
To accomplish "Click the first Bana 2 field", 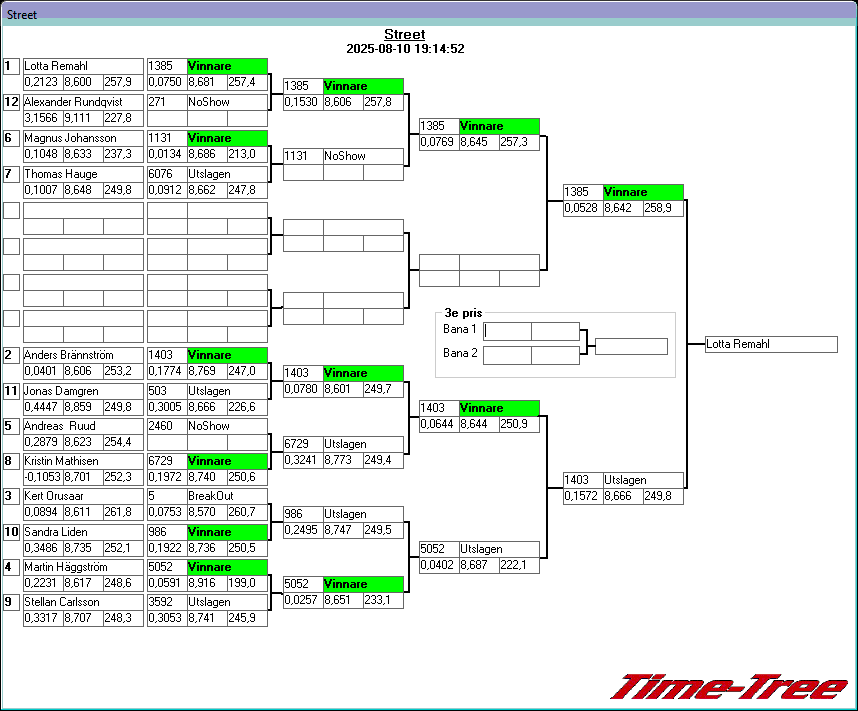I will (x=507, y=355).
